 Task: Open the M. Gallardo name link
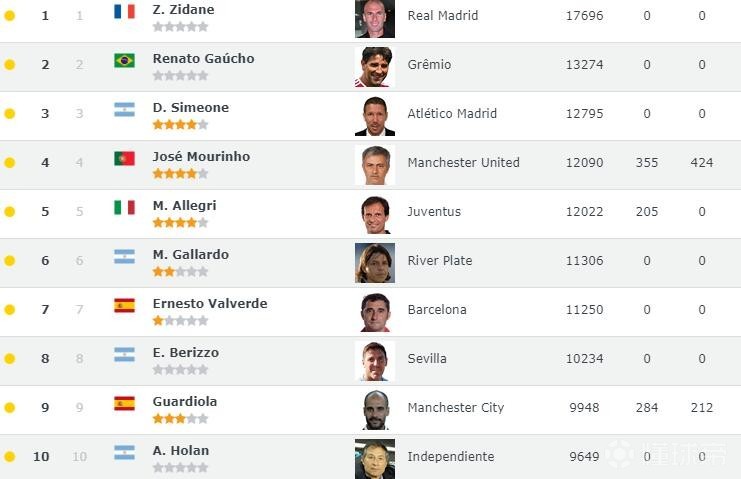coord(190,254)
